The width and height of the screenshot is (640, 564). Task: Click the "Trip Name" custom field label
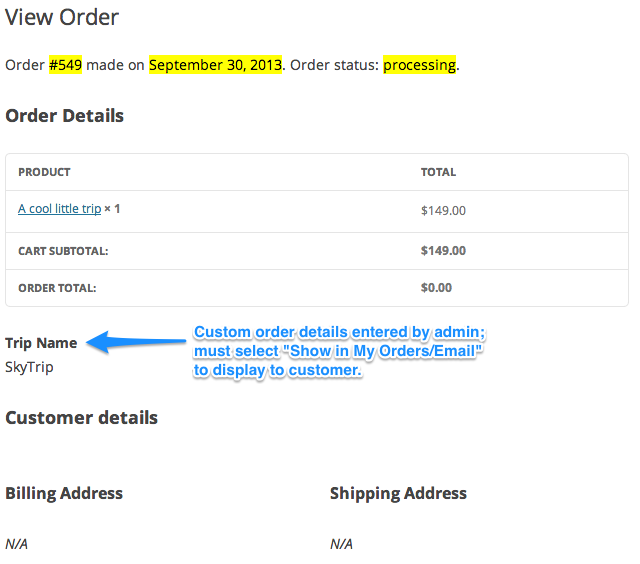tap(41, 343)
